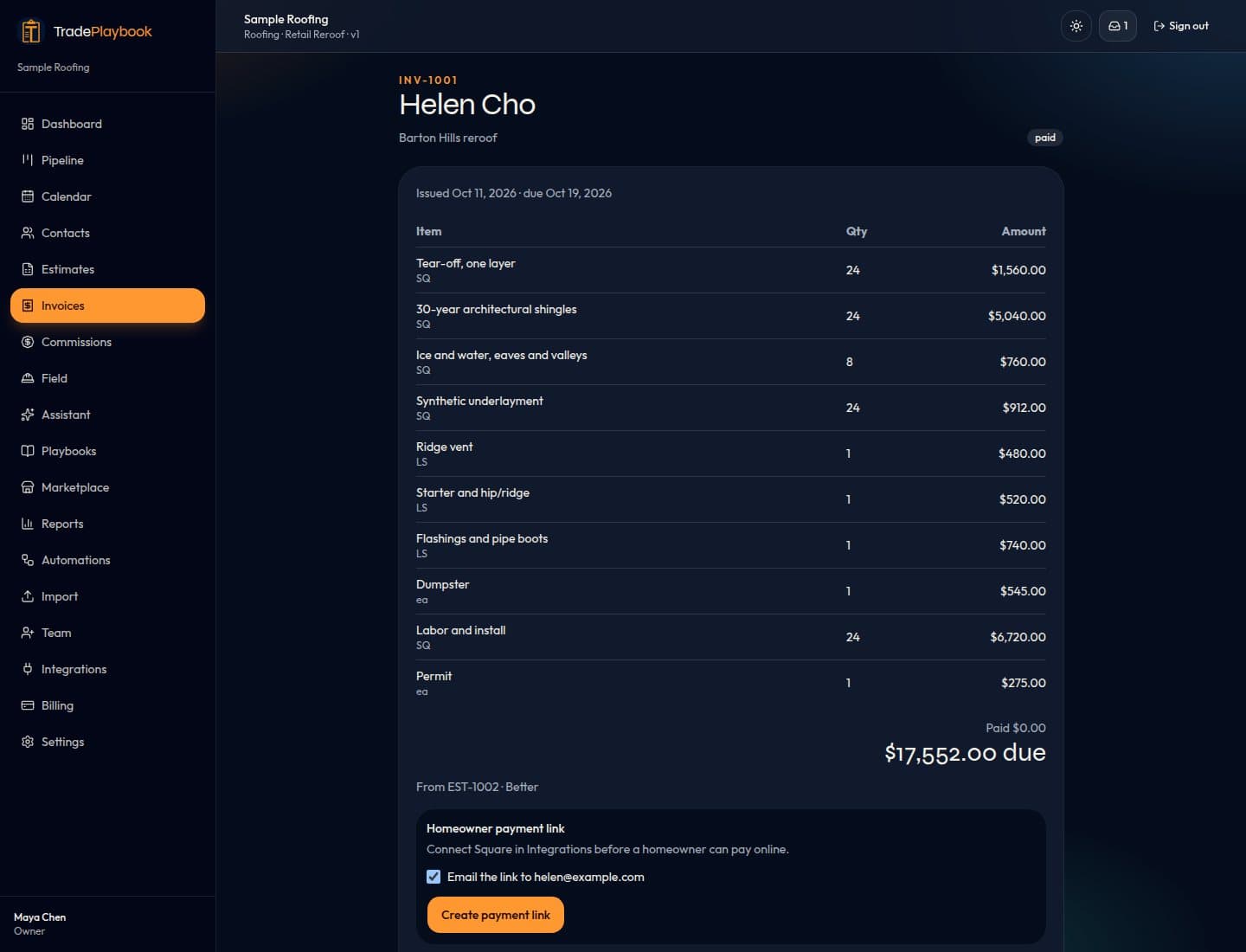Toggle light/dark theme sun icon

pyautogui.click(x=1076, y=26)
